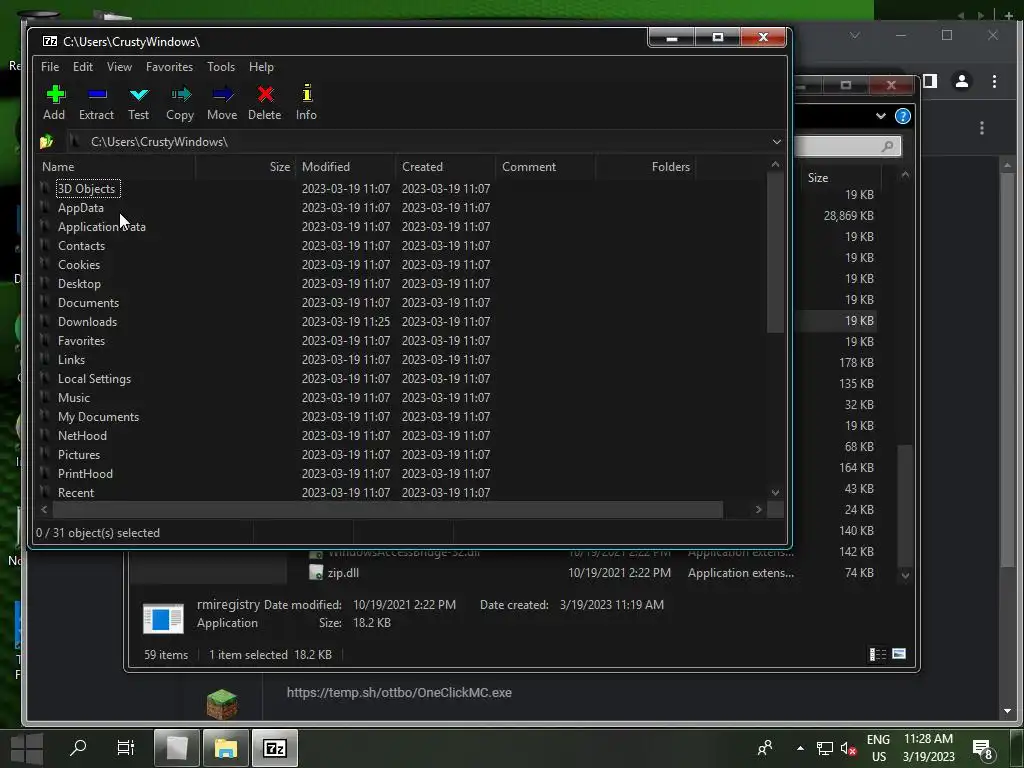Open the Windows Start button
Viewport: 1024px width, 768px height.
[27, 748]
